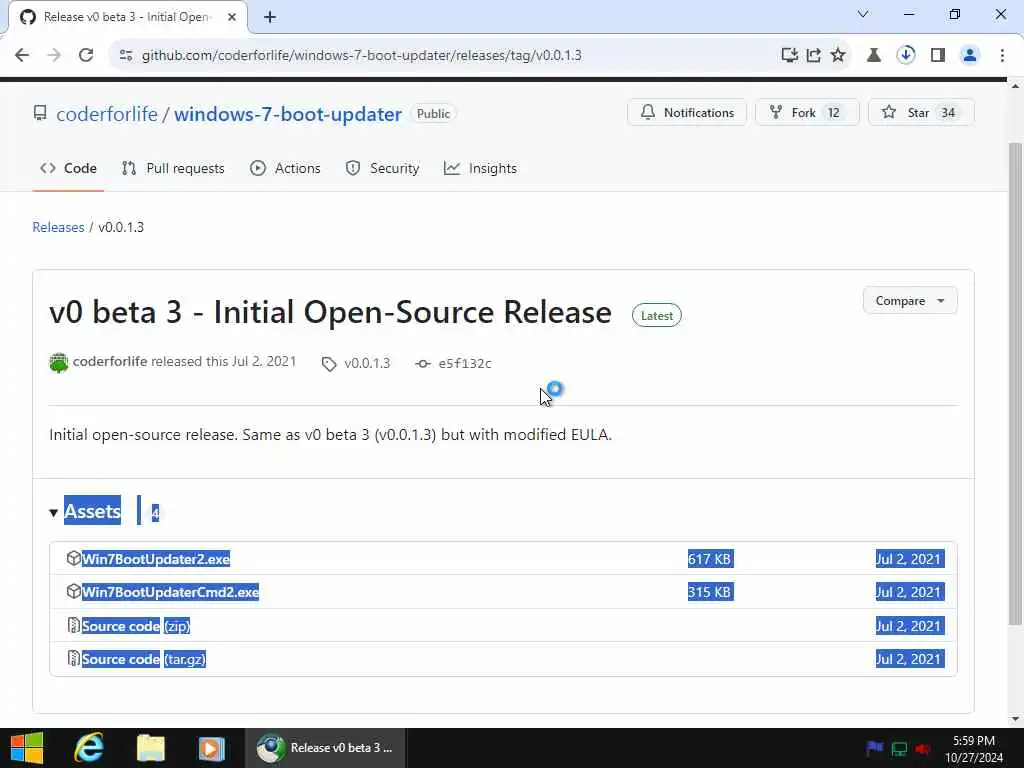The image size is (1024, 768).
Task: Click the network tray icon
Action: [899, 749]
